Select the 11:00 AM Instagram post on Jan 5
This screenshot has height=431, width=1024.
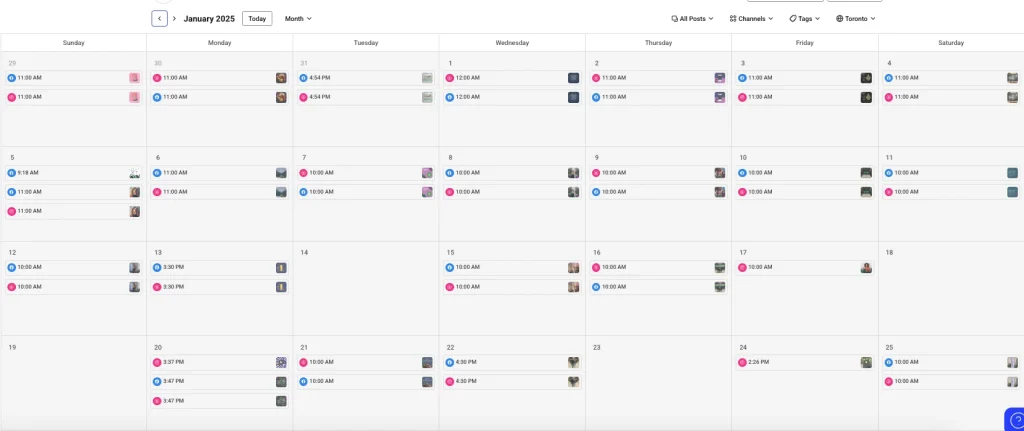74,212
